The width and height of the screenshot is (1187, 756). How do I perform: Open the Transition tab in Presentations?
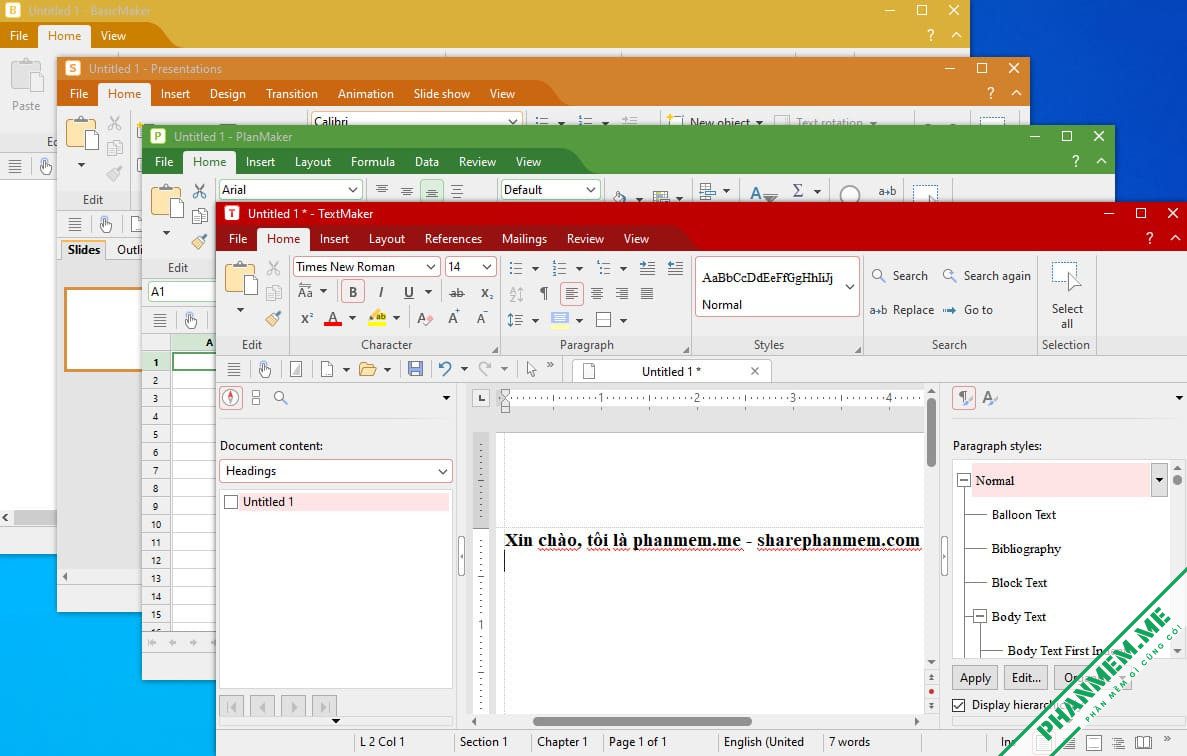pos(291,94)
